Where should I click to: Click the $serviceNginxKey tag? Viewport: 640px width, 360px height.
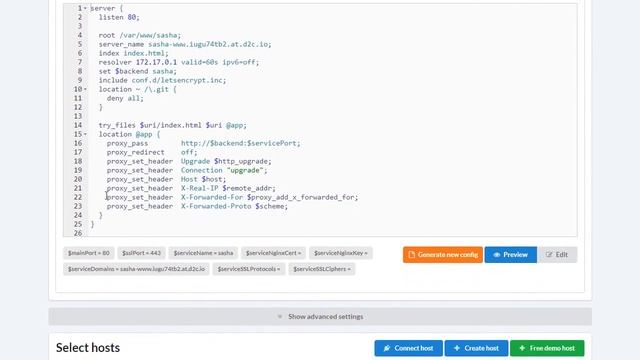[341, 253]
